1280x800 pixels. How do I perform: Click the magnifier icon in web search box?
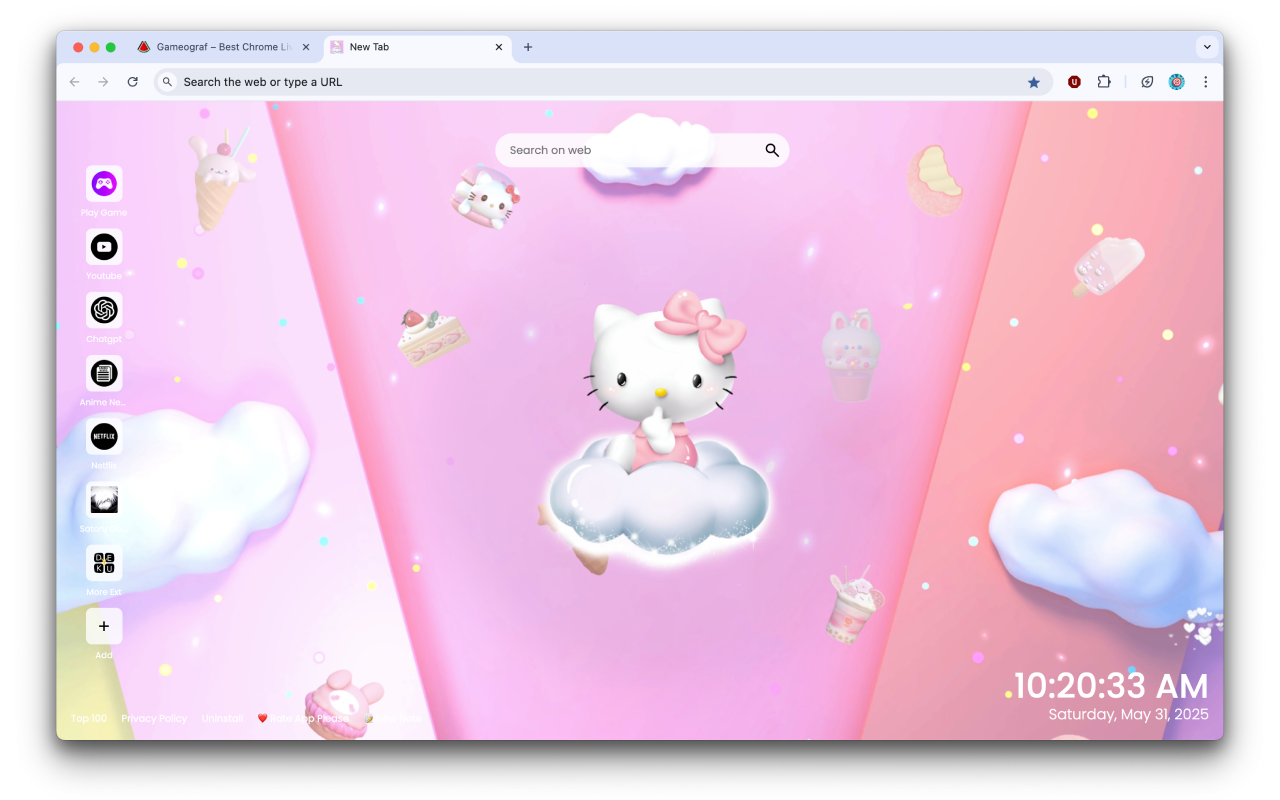[772, 150]
